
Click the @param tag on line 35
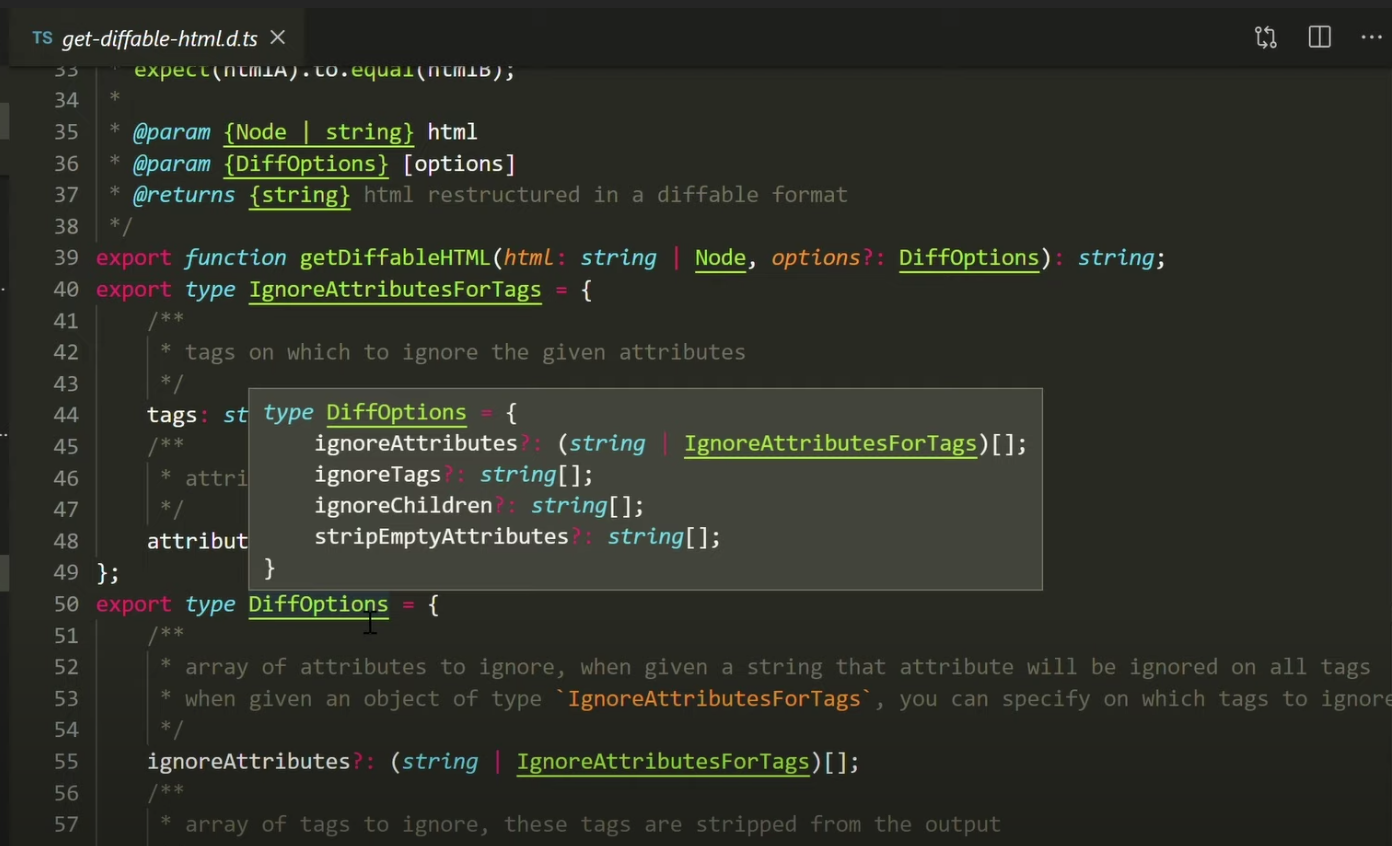click(172, 132)
